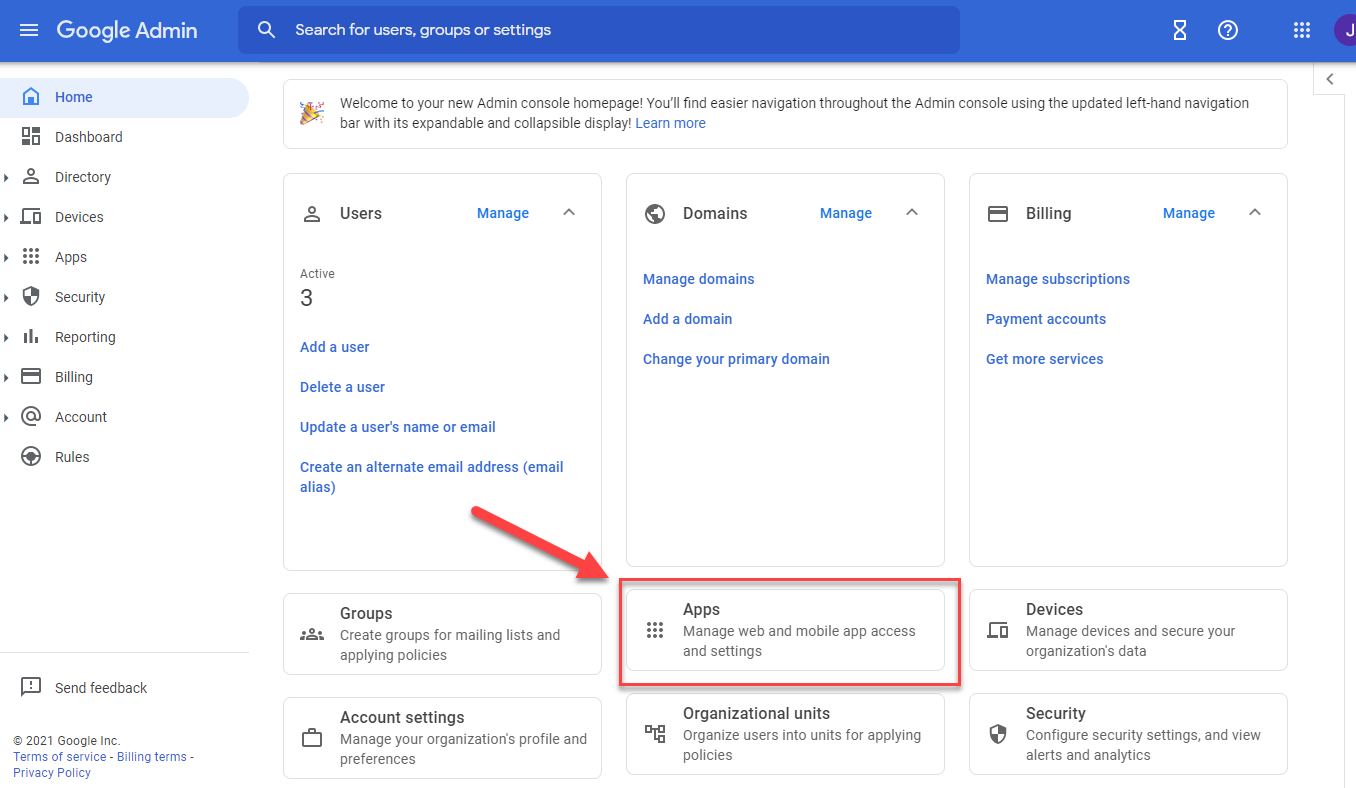Expand the Security sidebar section arrow
Screen dimensions: 1356x788
pos(6,298)
